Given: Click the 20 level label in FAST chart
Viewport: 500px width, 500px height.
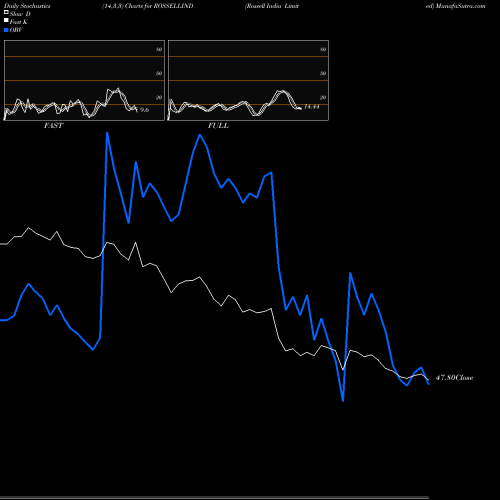Looking at the screenshot, I should pos(159,97).
